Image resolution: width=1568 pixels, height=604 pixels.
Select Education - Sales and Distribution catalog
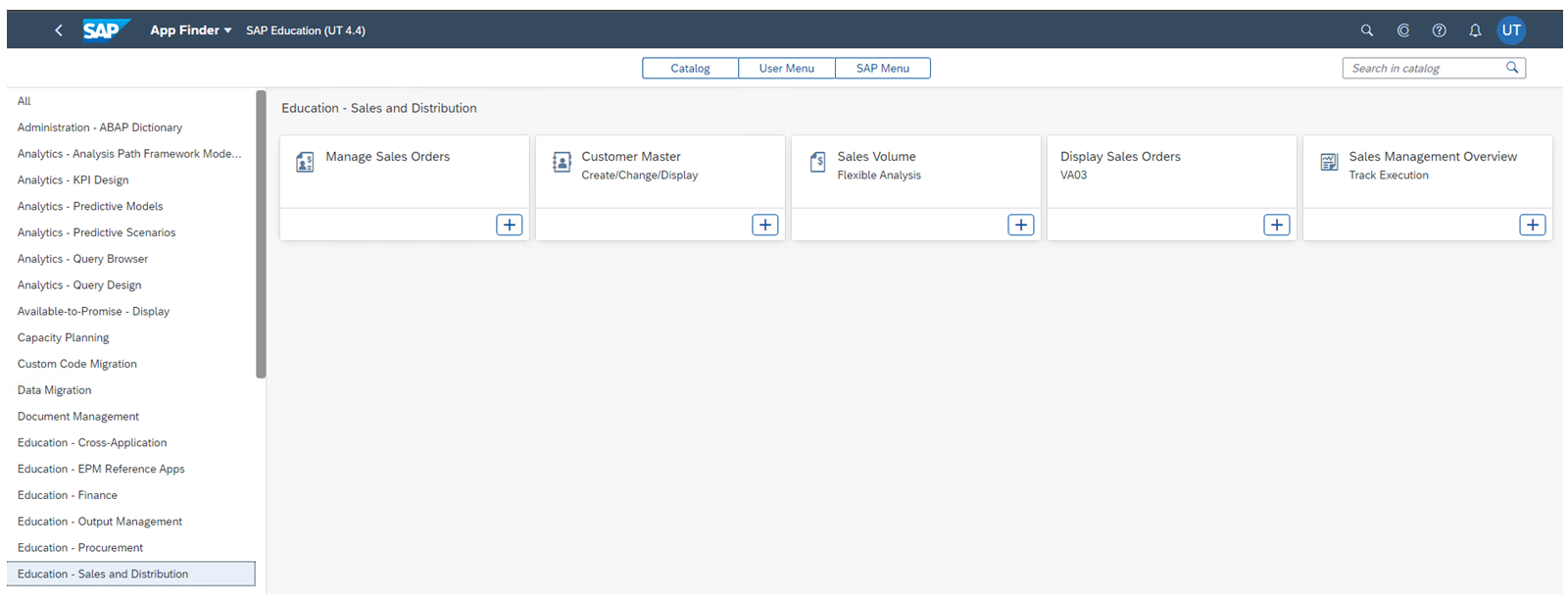click(x=130, y=575)
